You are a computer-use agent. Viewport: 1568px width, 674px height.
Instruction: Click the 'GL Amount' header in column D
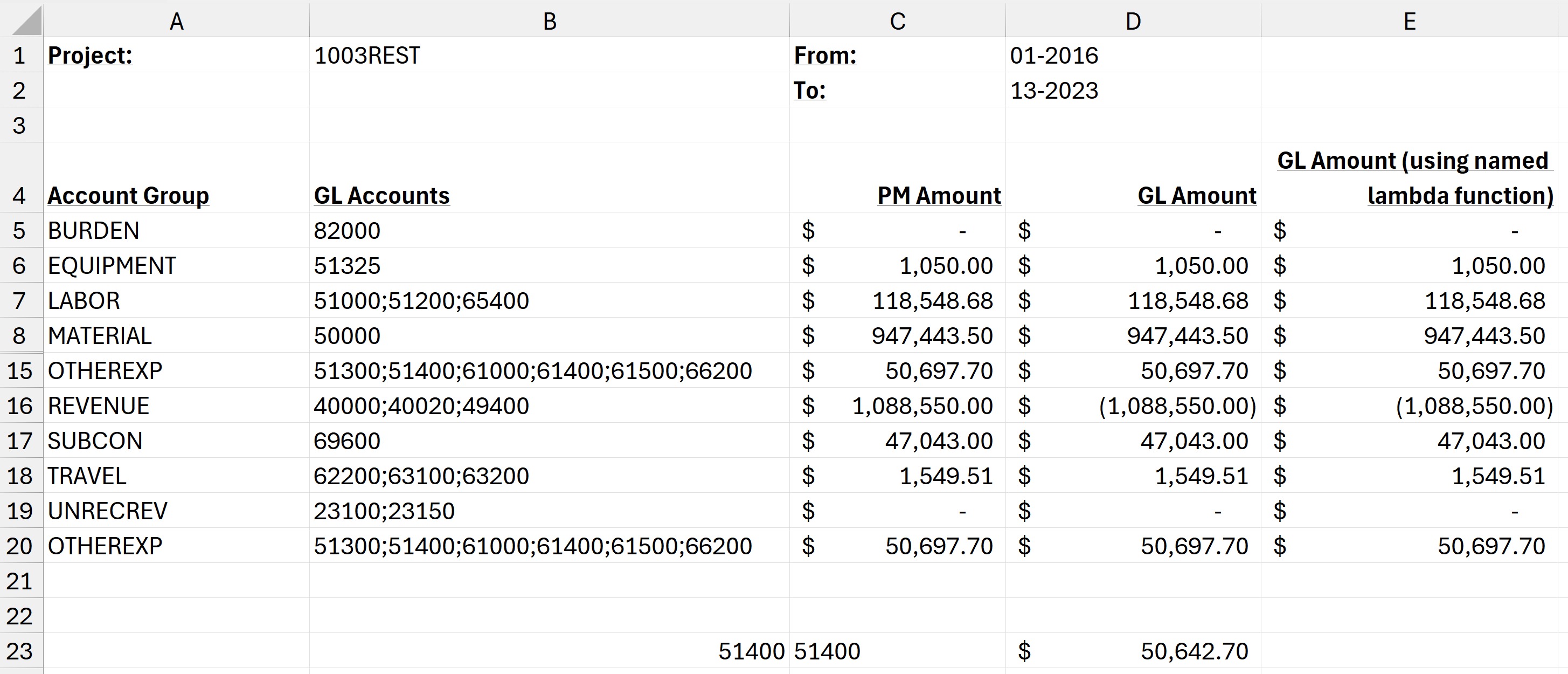click(x=1133, y=177)
